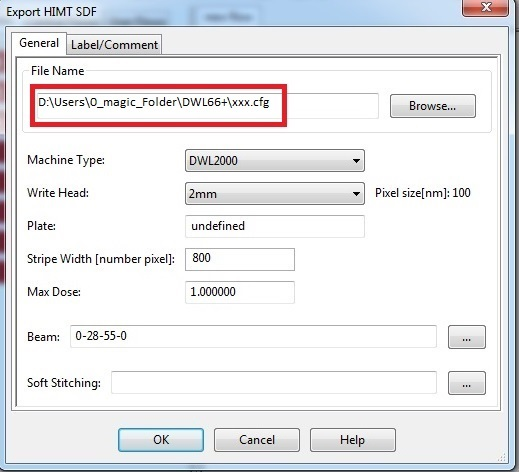This screenshot has width=519, height=472.
Task: Open the Label/Comment tab
Action: pos(114,44)
